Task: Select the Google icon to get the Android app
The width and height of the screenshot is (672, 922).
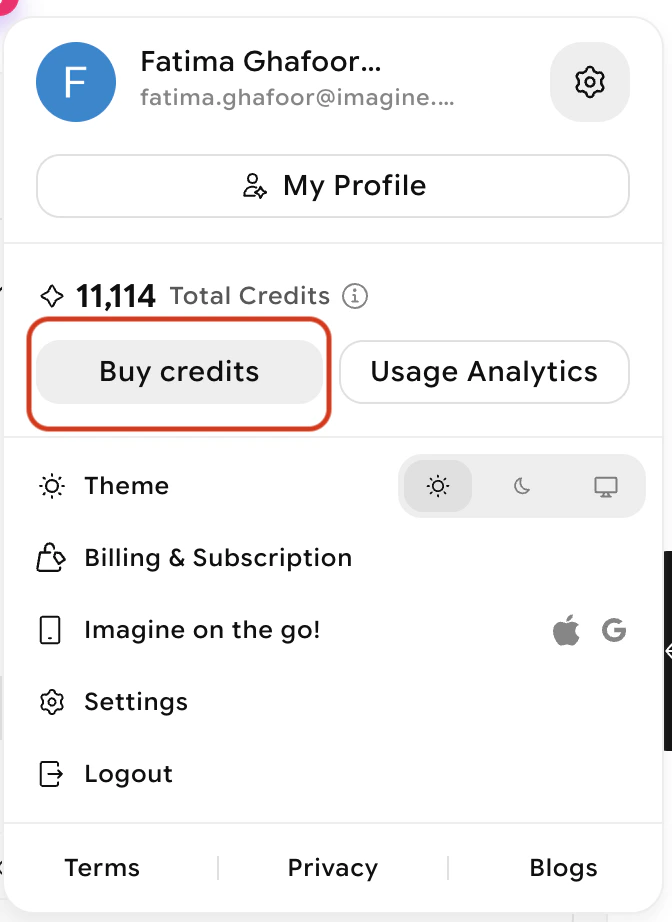Action: pos(615,630)
